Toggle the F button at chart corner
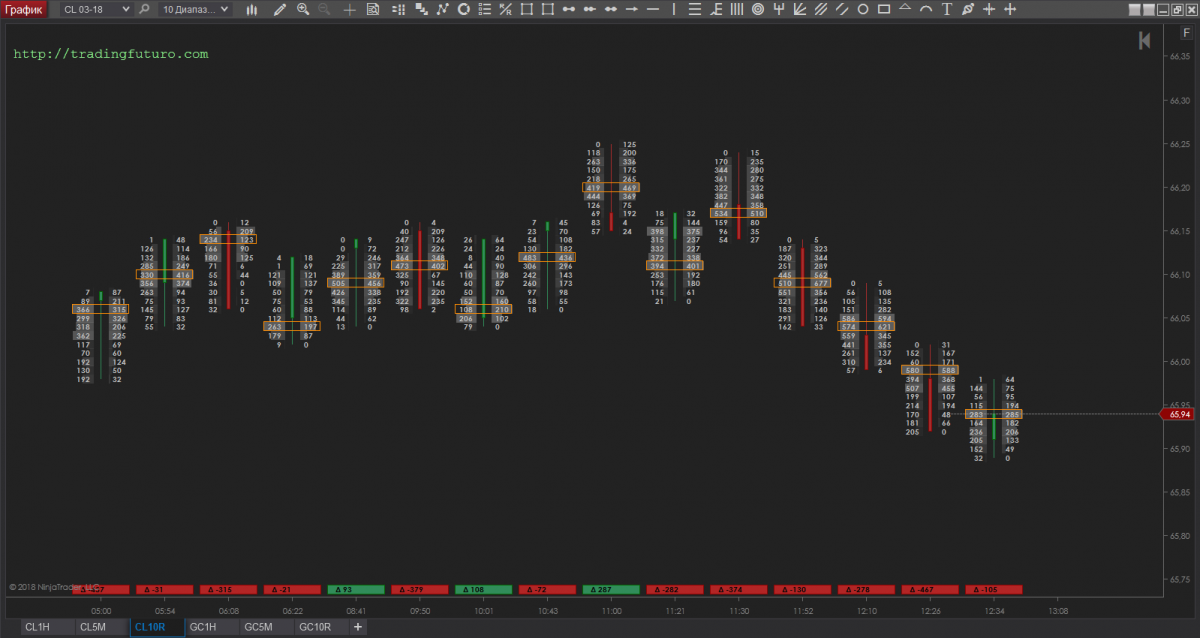Screen dimensions: 1200x638 (1185, 32)
